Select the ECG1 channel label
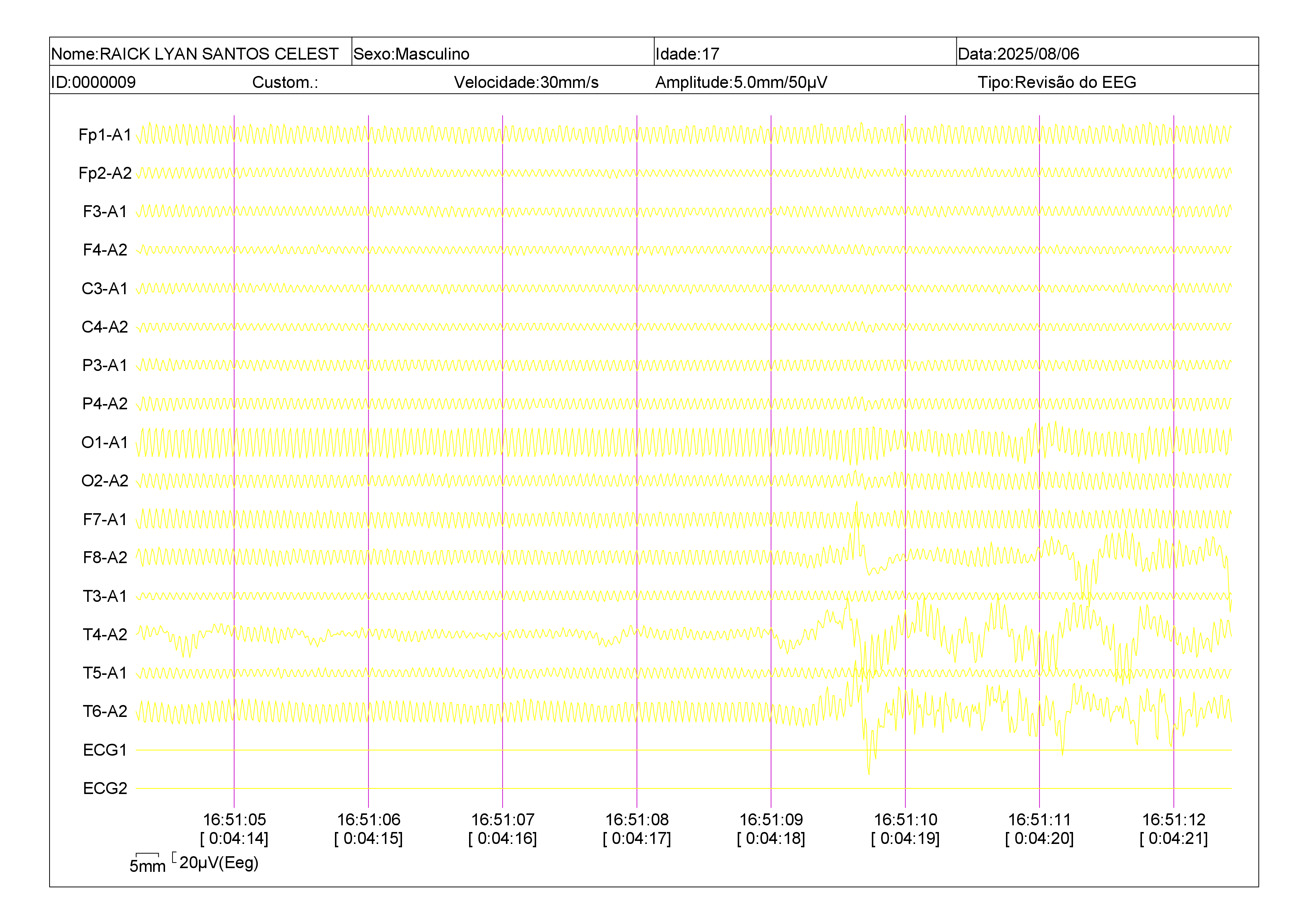 (x=105, y=750)
